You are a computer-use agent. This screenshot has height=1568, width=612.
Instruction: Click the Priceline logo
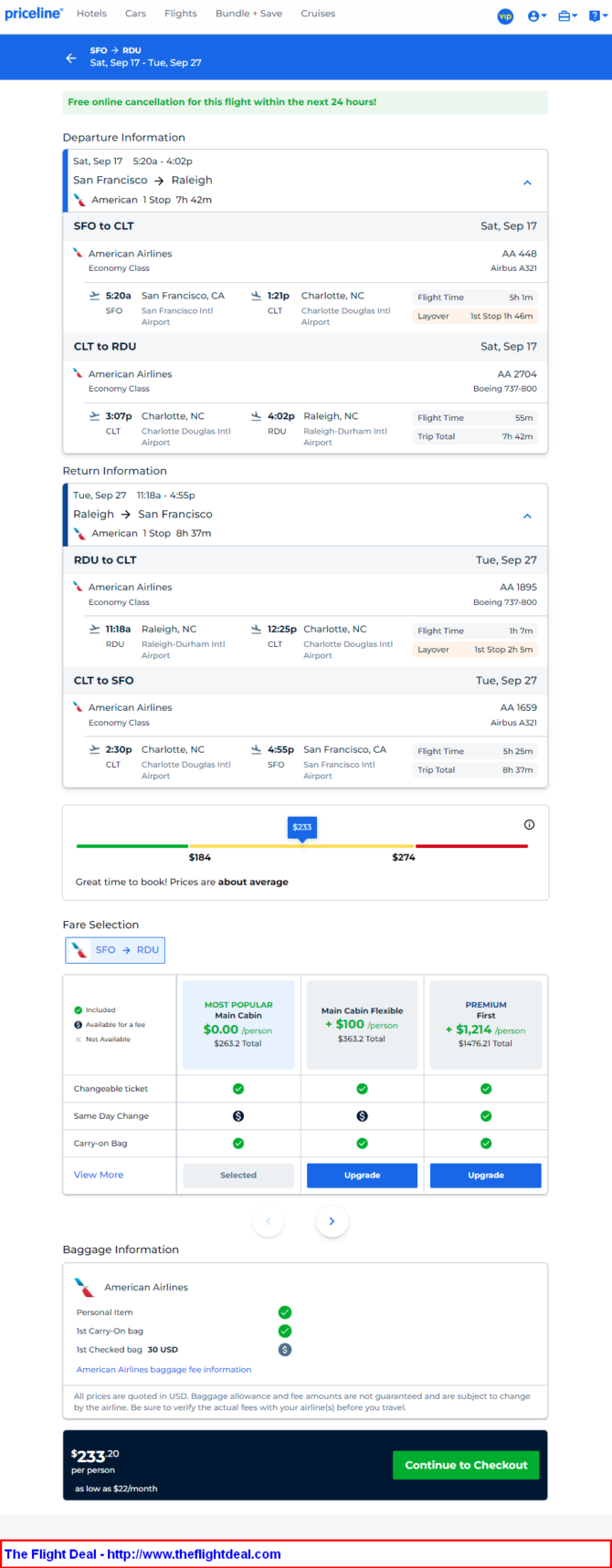pyautogui.click(x=34, y=14)
